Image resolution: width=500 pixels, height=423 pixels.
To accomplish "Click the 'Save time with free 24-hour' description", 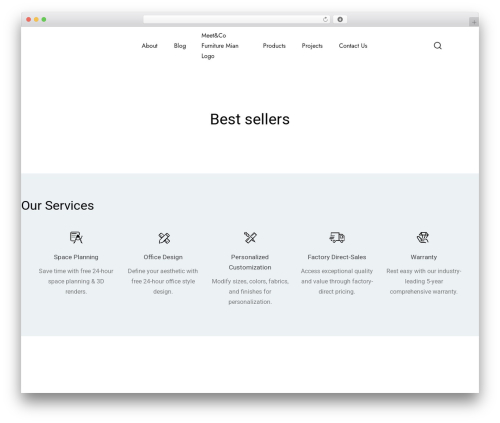I will coord(76,281).
